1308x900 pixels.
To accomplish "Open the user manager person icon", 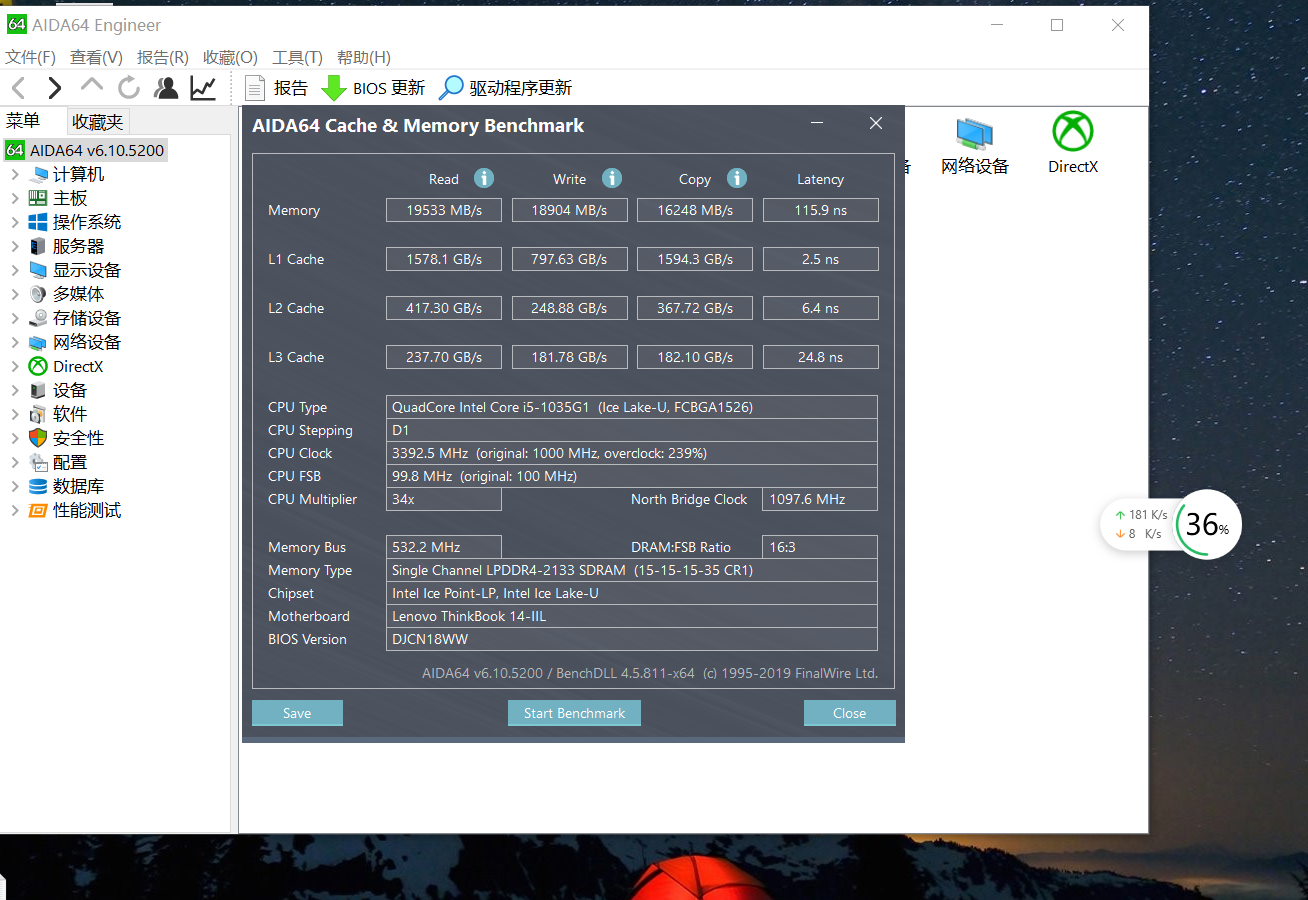I will (166, 88).
